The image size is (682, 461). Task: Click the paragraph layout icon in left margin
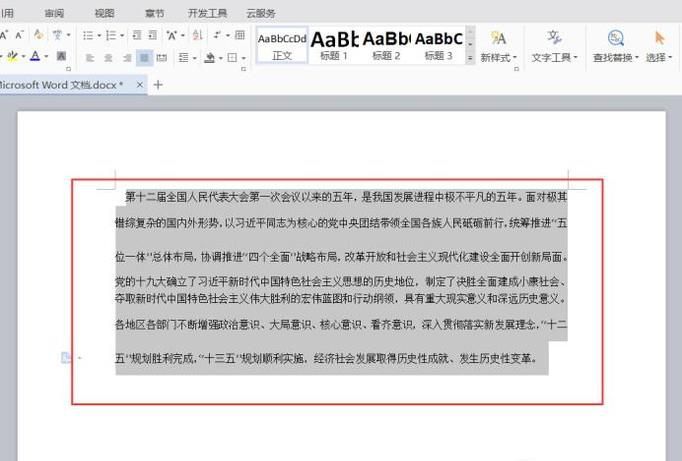pyautogui.click(x=65, y=357)
